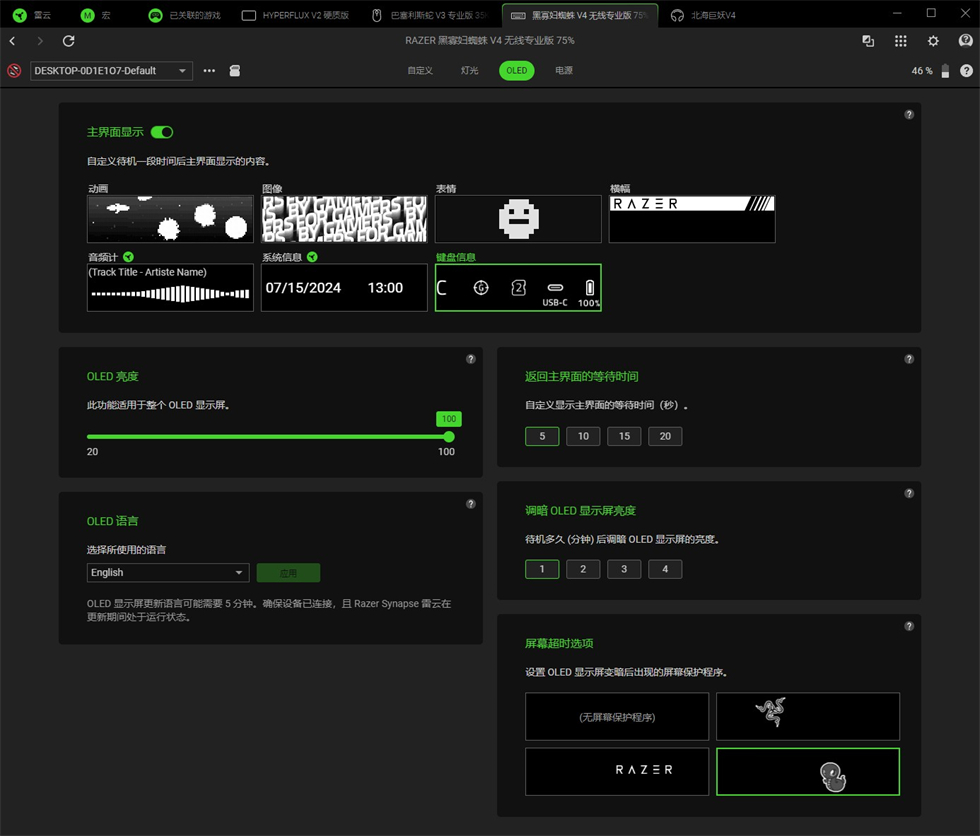
Task: Open the modules grid icon
Action: [901, 41]
